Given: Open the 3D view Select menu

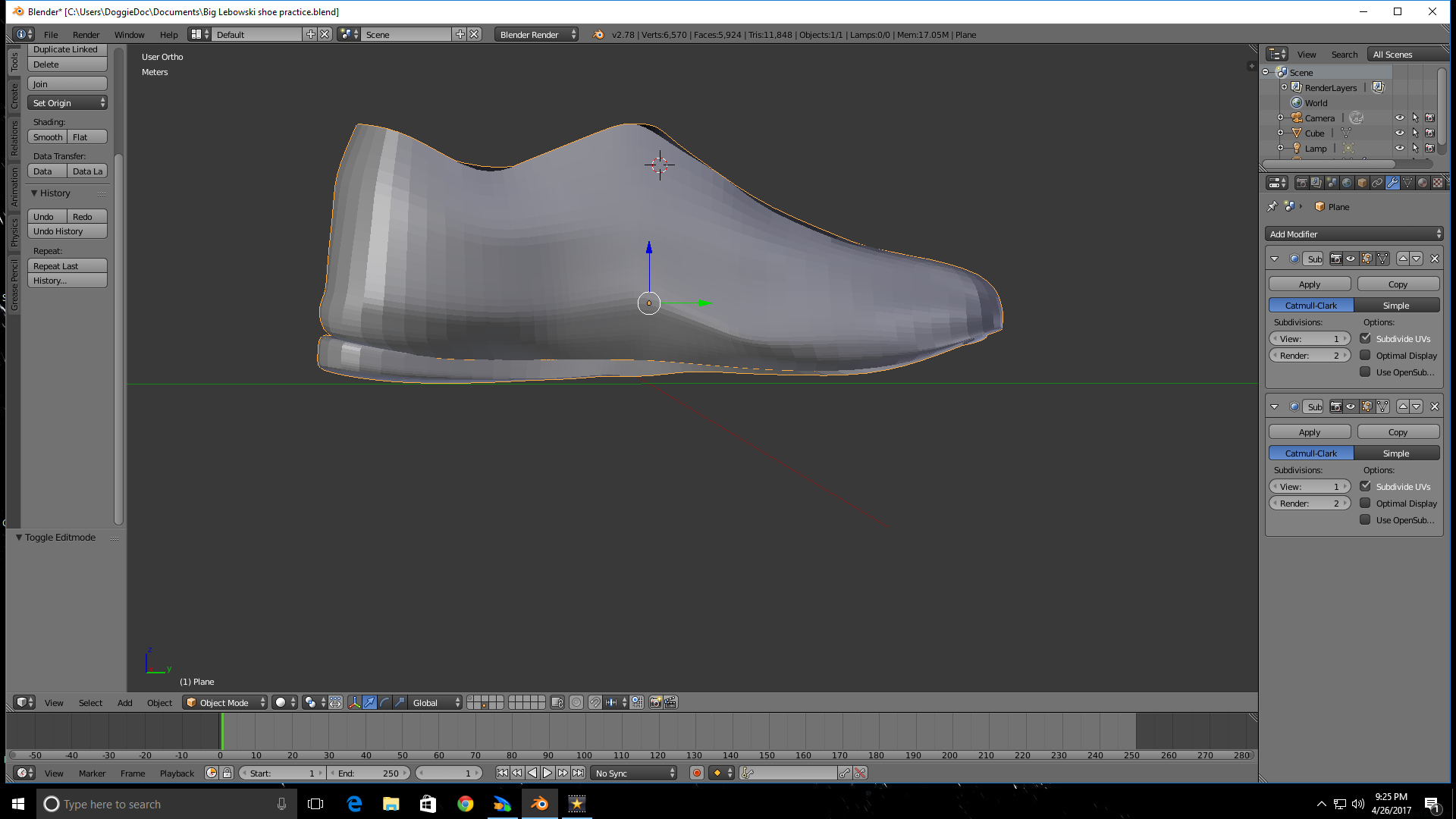Looking at the screenshot, I should (x=90, y=703).
